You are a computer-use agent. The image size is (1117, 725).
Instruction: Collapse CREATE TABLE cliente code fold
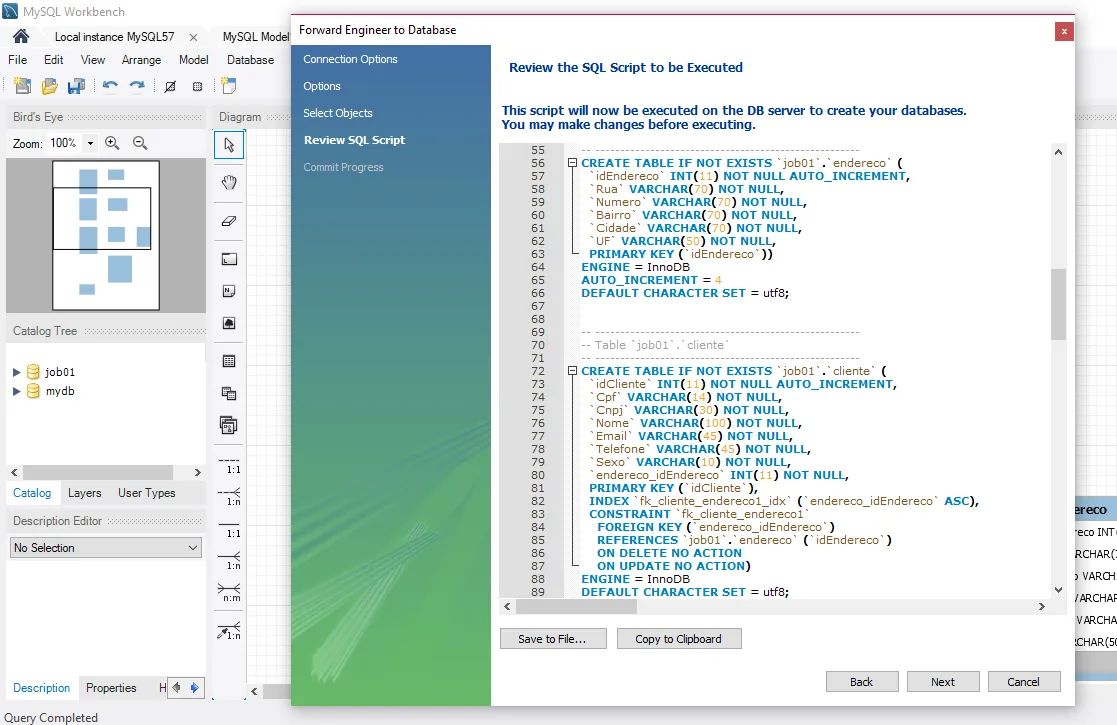571,371
